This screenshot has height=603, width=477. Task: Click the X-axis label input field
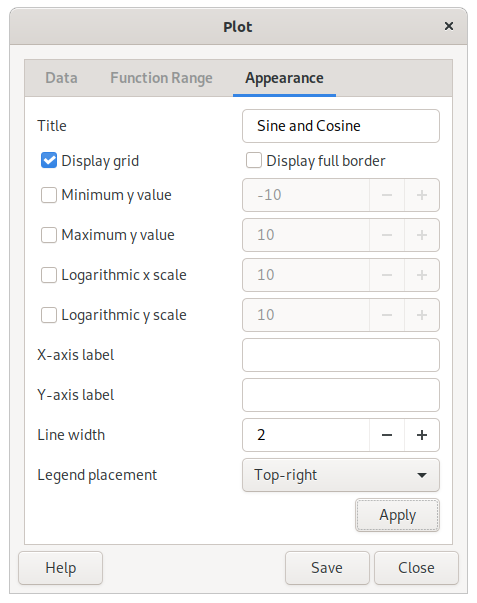coord(341,355)
